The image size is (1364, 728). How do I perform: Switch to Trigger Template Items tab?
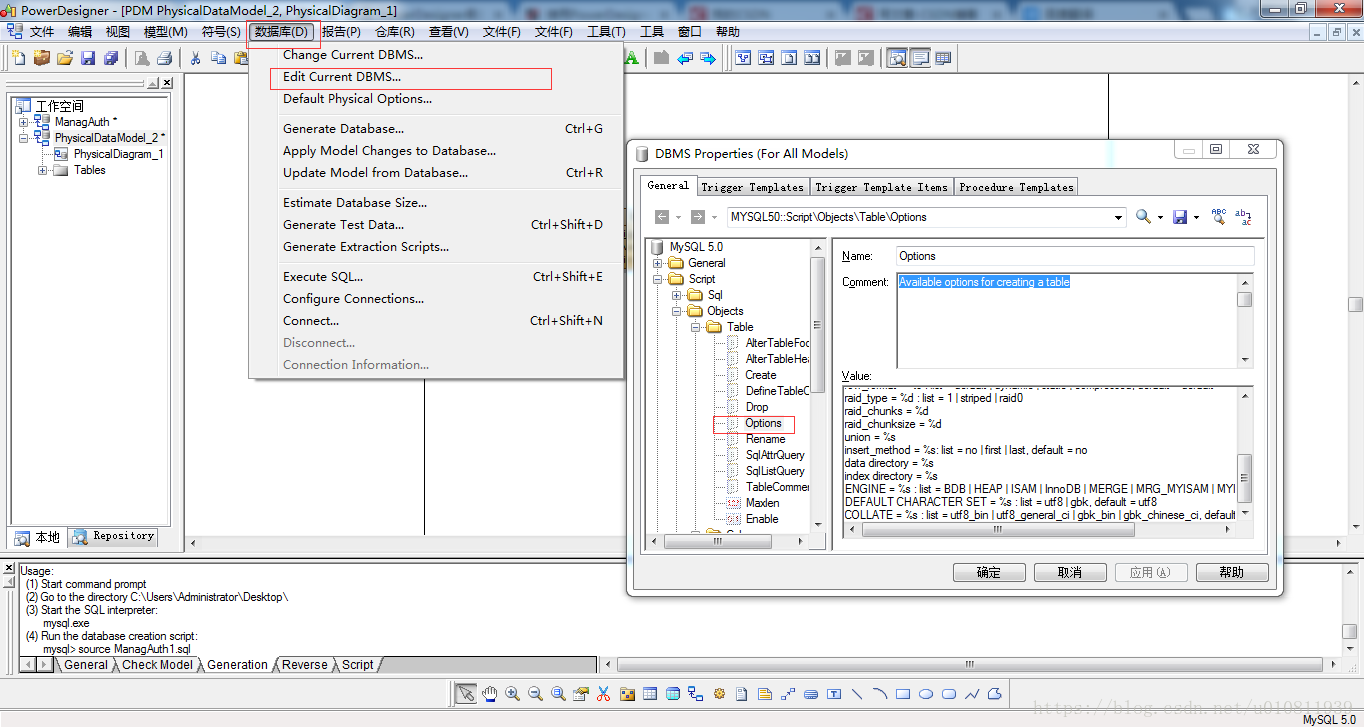(881, 187)
